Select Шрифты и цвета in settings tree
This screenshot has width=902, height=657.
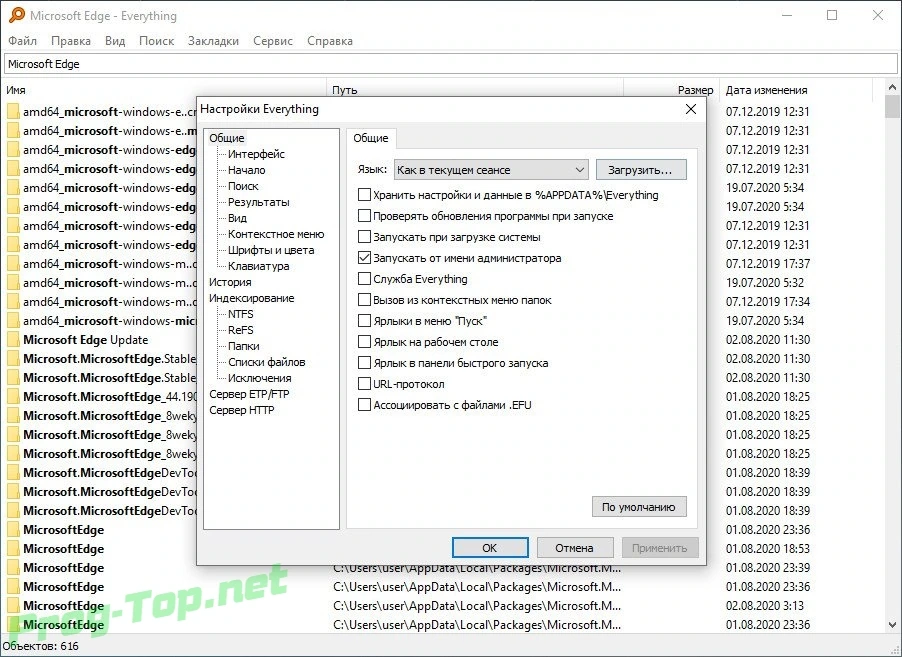coord(271,250)
